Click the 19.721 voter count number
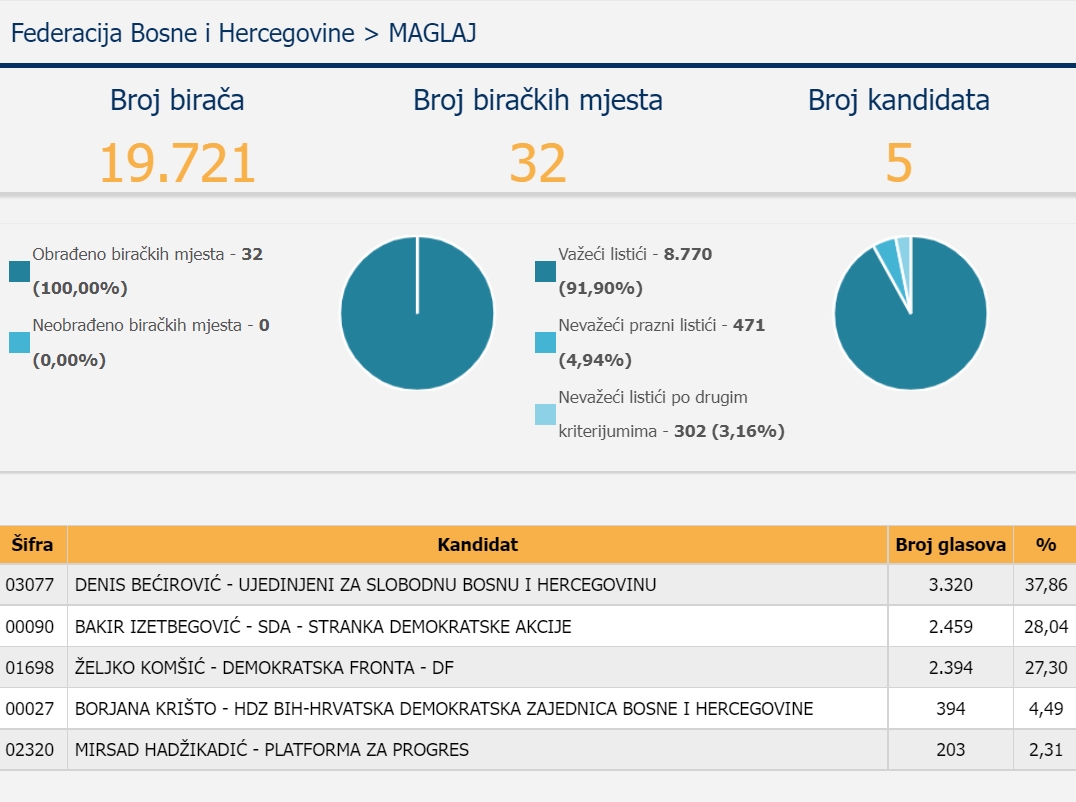This screenshot has height=802, width=1076. 177,163
